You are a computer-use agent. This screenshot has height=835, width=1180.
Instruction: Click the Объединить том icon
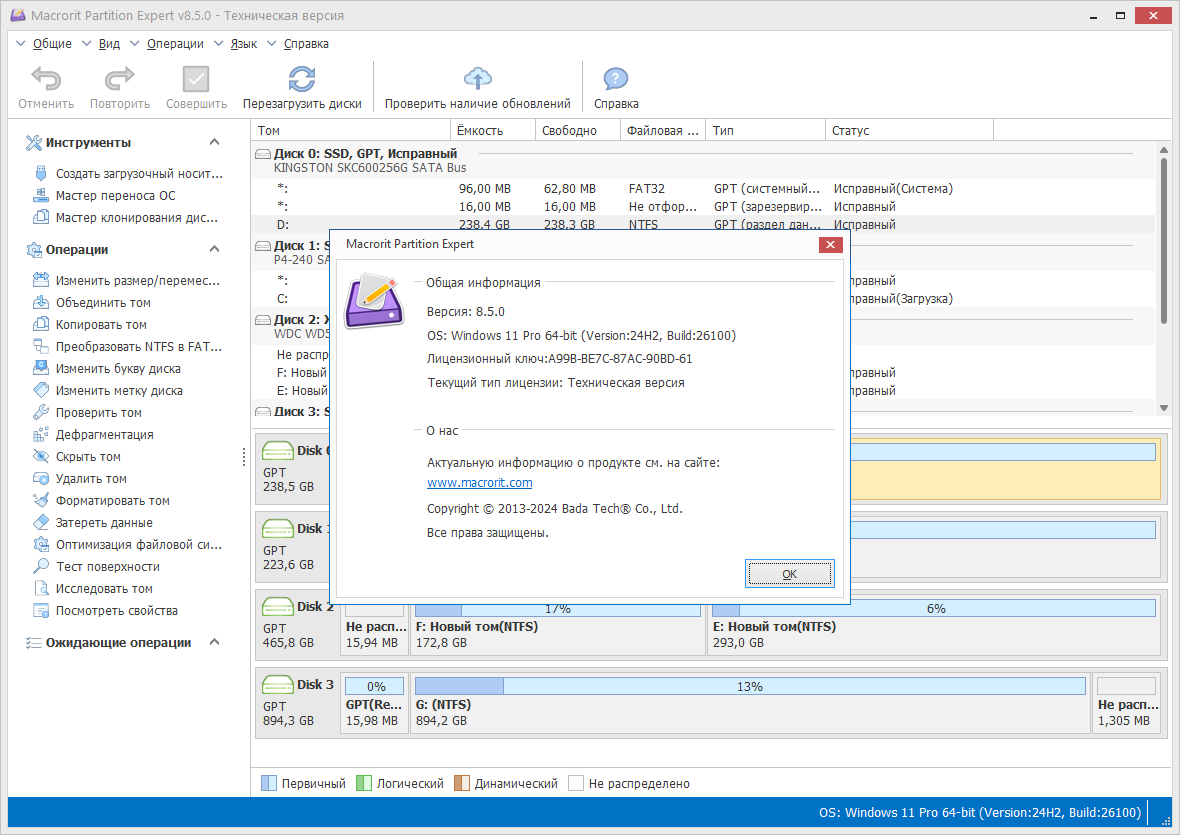pos(41,302)
